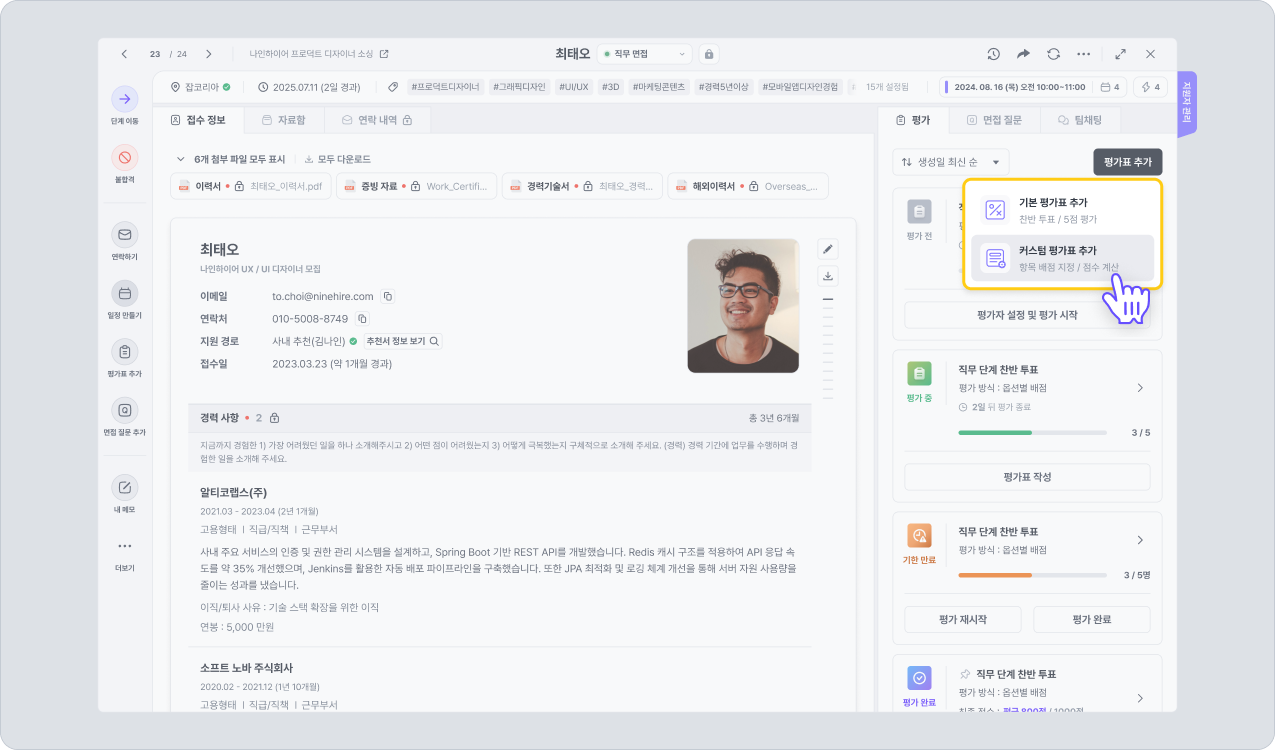Screen dimensions: 1275x750
Task: Click the 평가표 작성 button
Action: click(1027, 477)
